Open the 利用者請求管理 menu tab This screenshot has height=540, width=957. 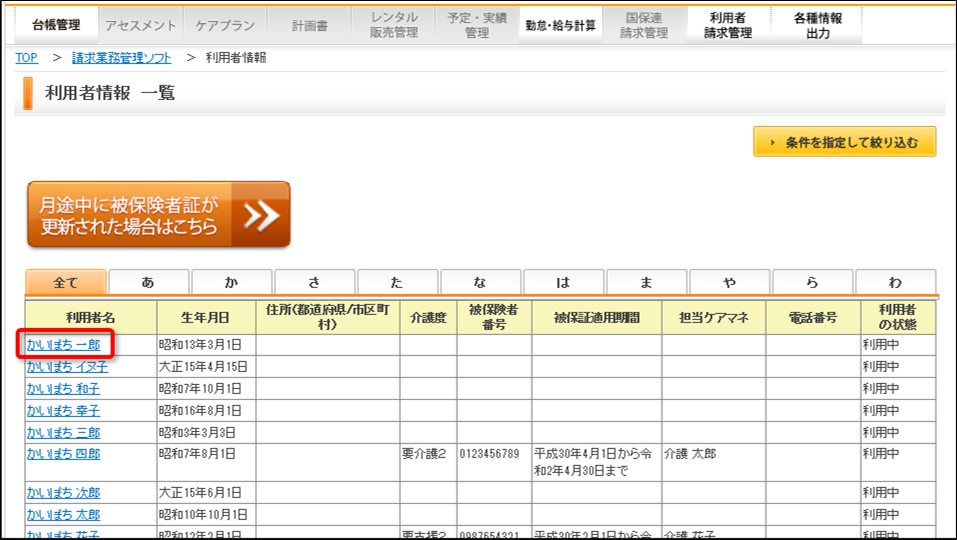(728, 26)
